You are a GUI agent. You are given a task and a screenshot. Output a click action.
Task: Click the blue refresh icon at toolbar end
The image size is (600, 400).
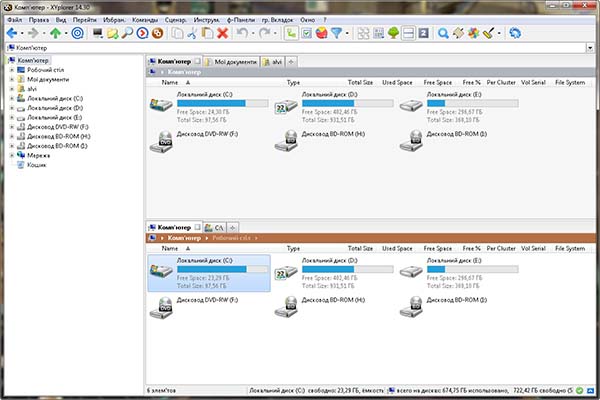click(x=516, y=33)
